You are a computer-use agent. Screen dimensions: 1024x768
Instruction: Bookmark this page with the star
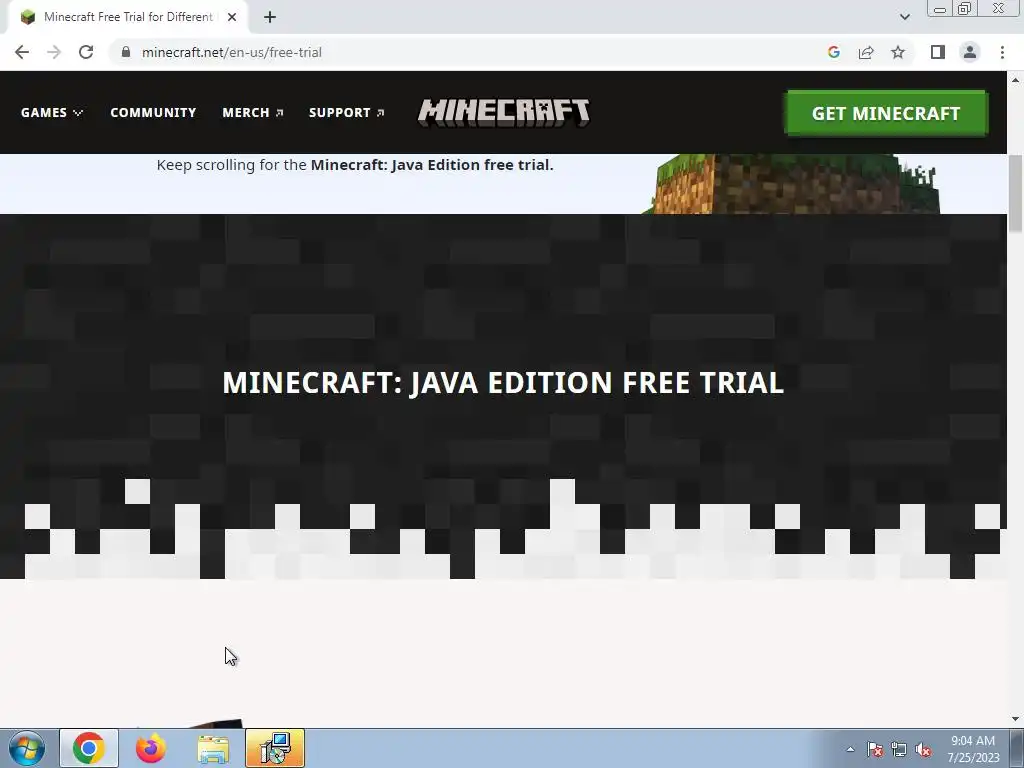[x=898, y=52]
